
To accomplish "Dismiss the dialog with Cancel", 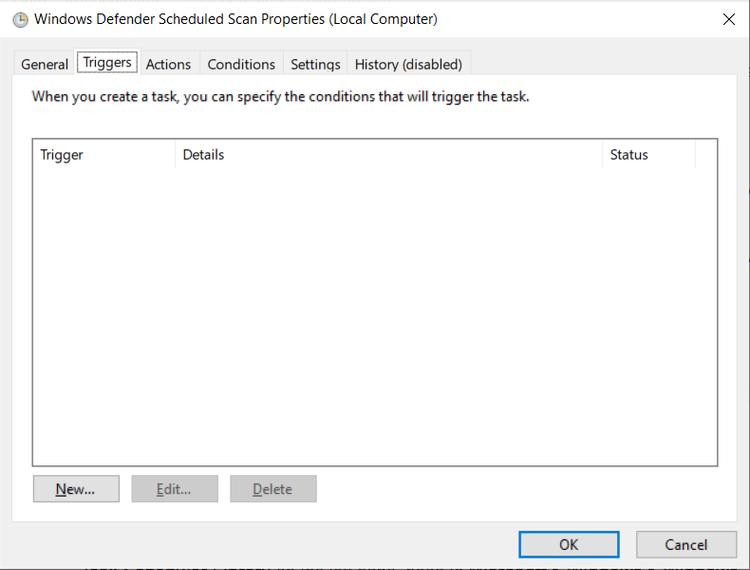I will (686, 545).
